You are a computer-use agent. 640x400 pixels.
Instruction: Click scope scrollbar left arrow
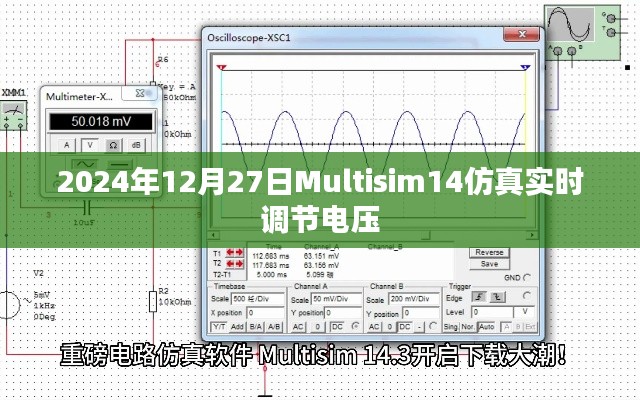[213, 235]
